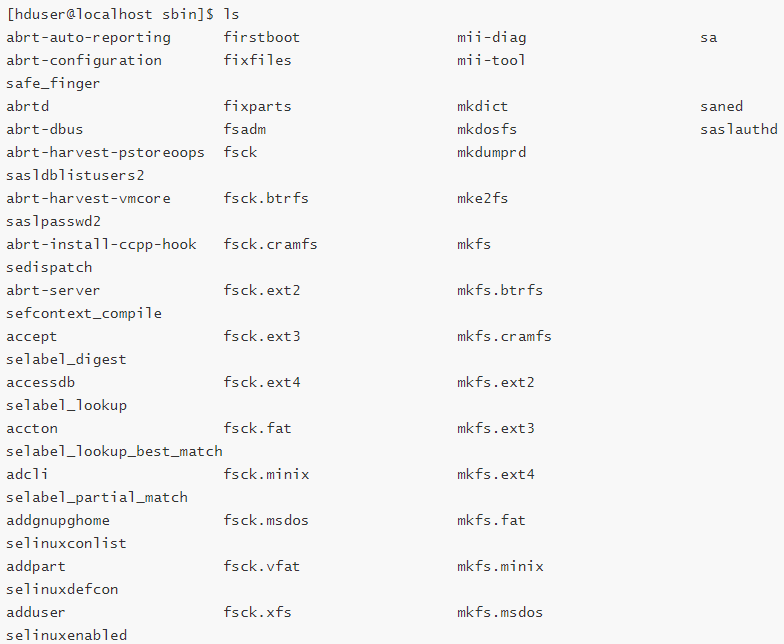Click the saslauthd filename
Image resolution: width=784 pixels, height=644 pixels.
738,130
